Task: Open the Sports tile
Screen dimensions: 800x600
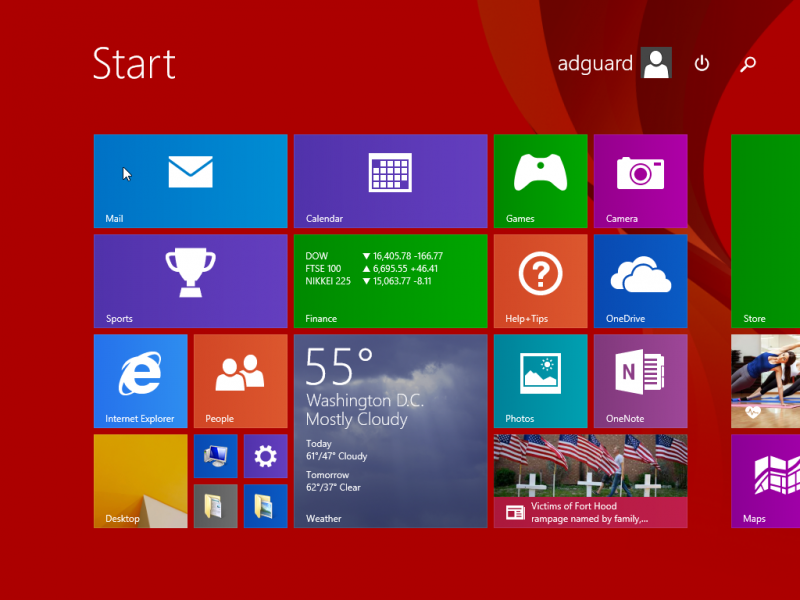Action: click(190, 281)
